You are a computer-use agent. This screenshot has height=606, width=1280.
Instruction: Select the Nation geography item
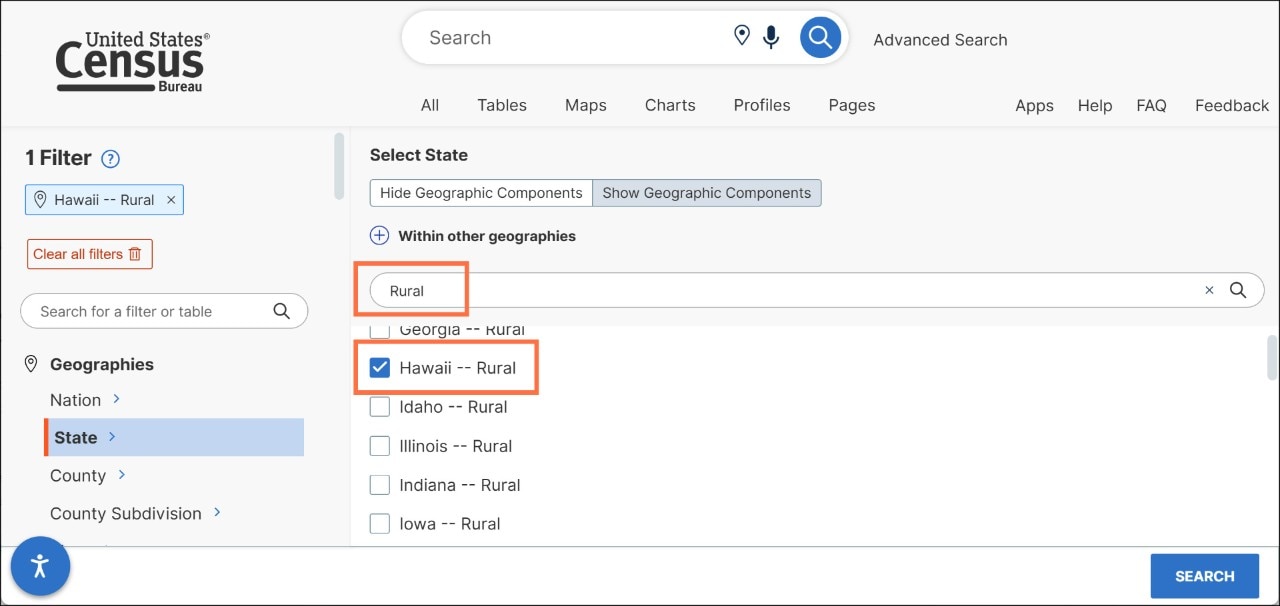pos(75,400)
